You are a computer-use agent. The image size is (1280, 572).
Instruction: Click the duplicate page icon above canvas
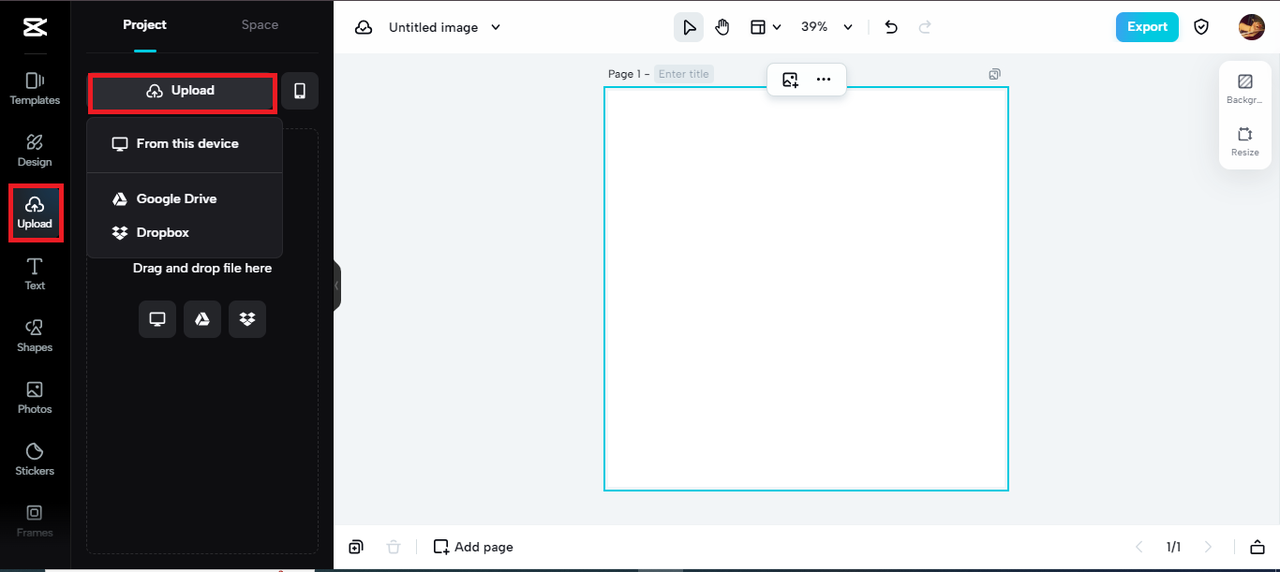click(x=994, y=74)
